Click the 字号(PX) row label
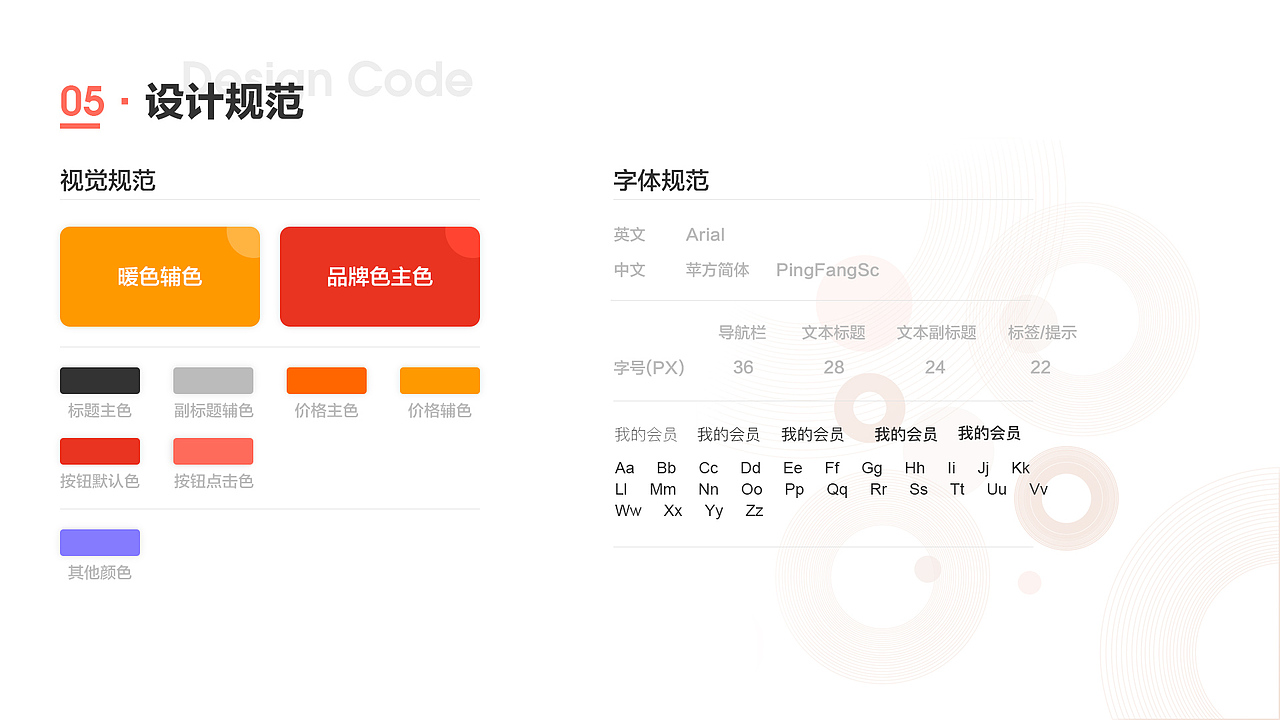Screen dimensions: 1280x720 pos(649,368)
